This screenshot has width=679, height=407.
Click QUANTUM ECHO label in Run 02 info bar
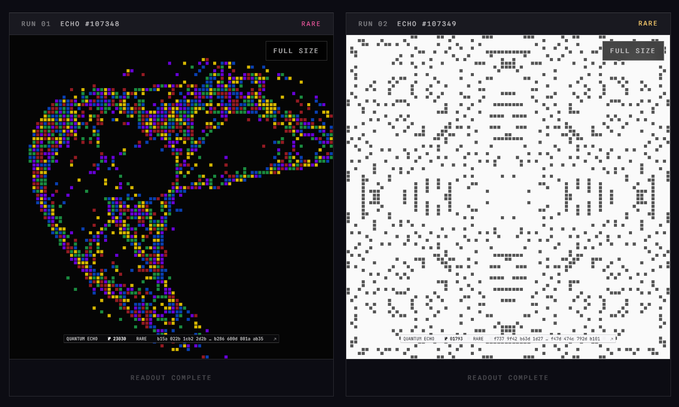[419, 339]
